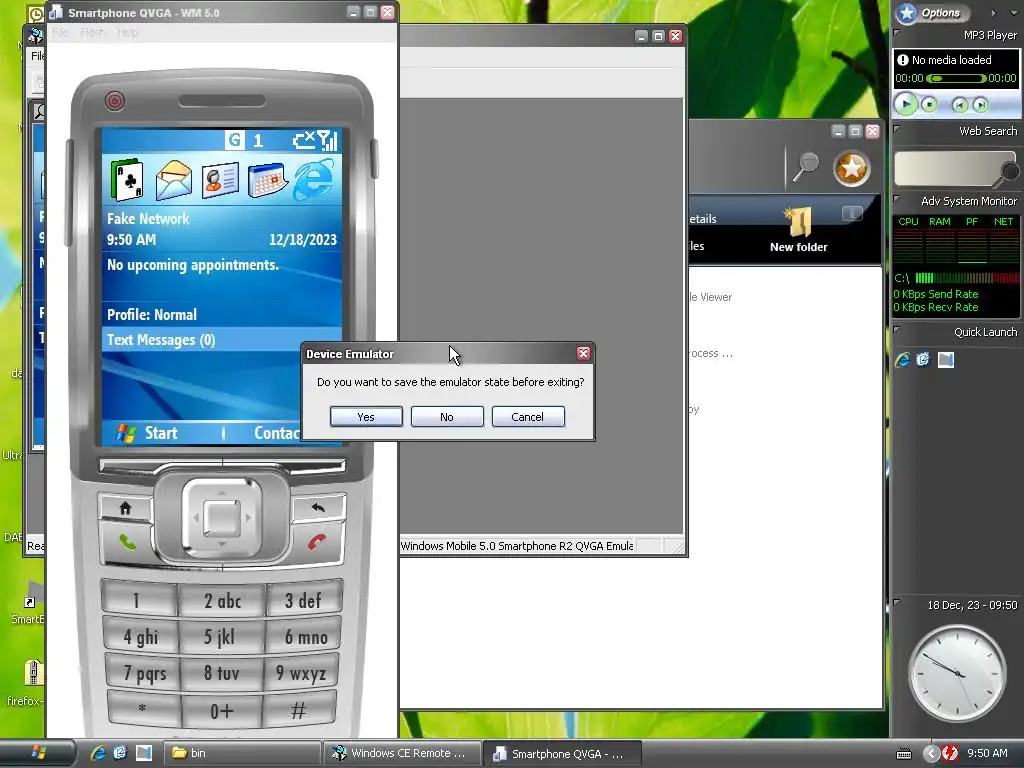1024x768 pixels.
Task: Select Text Messages (0) on the phone screen
Action: click(x=161, y=340)
